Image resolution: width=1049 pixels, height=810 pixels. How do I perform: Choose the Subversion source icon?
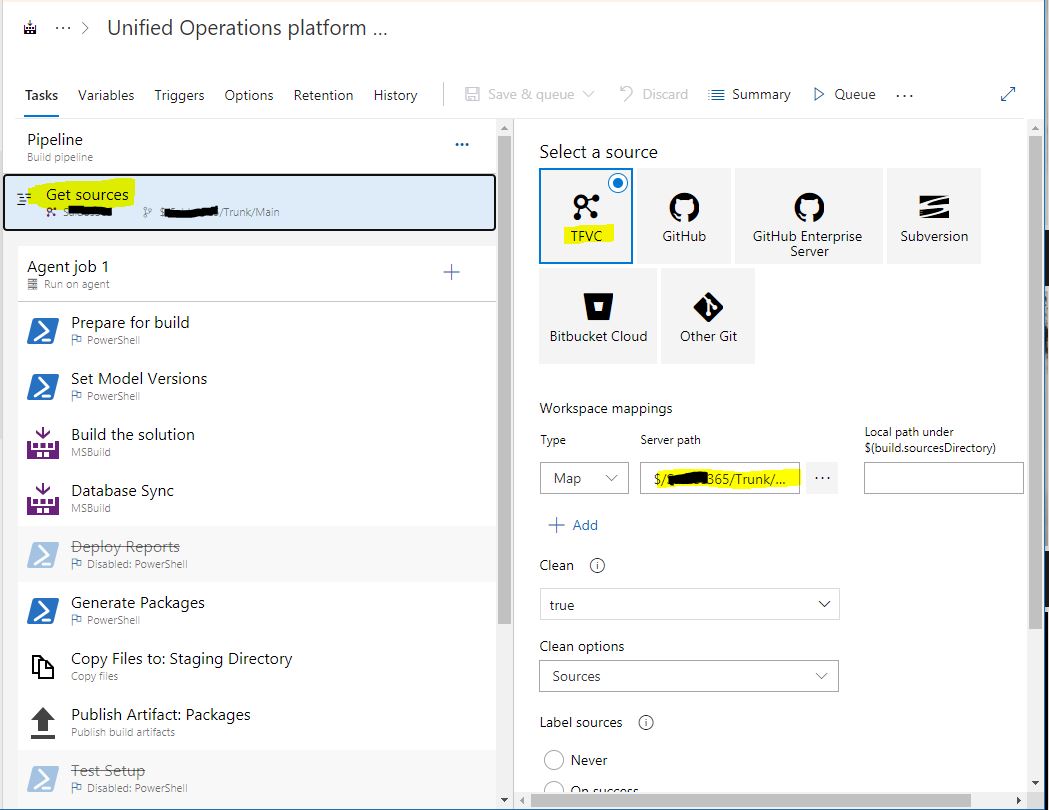tap(933, 207)
